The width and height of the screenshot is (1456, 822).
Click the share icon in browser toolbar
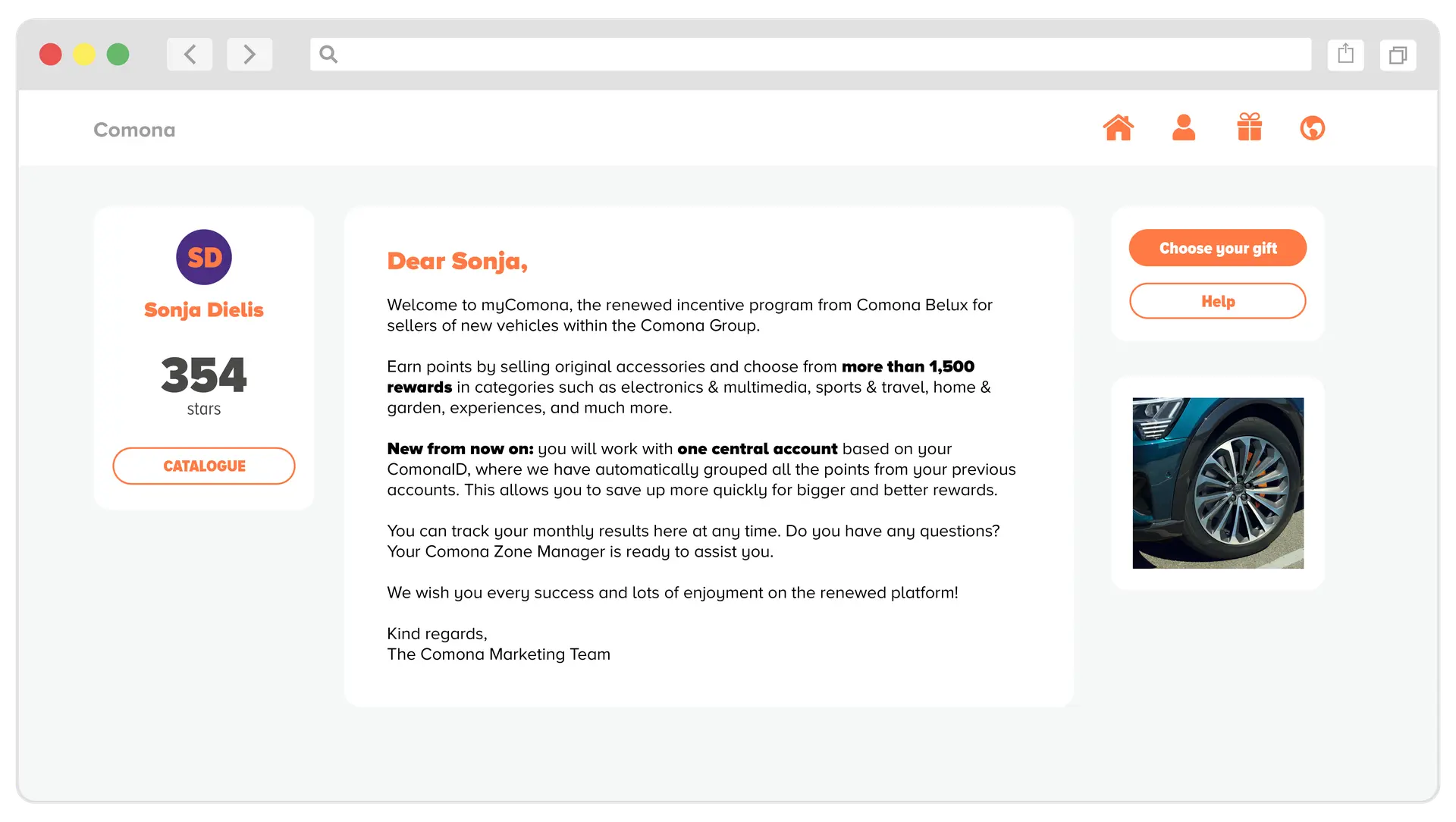1345,55
